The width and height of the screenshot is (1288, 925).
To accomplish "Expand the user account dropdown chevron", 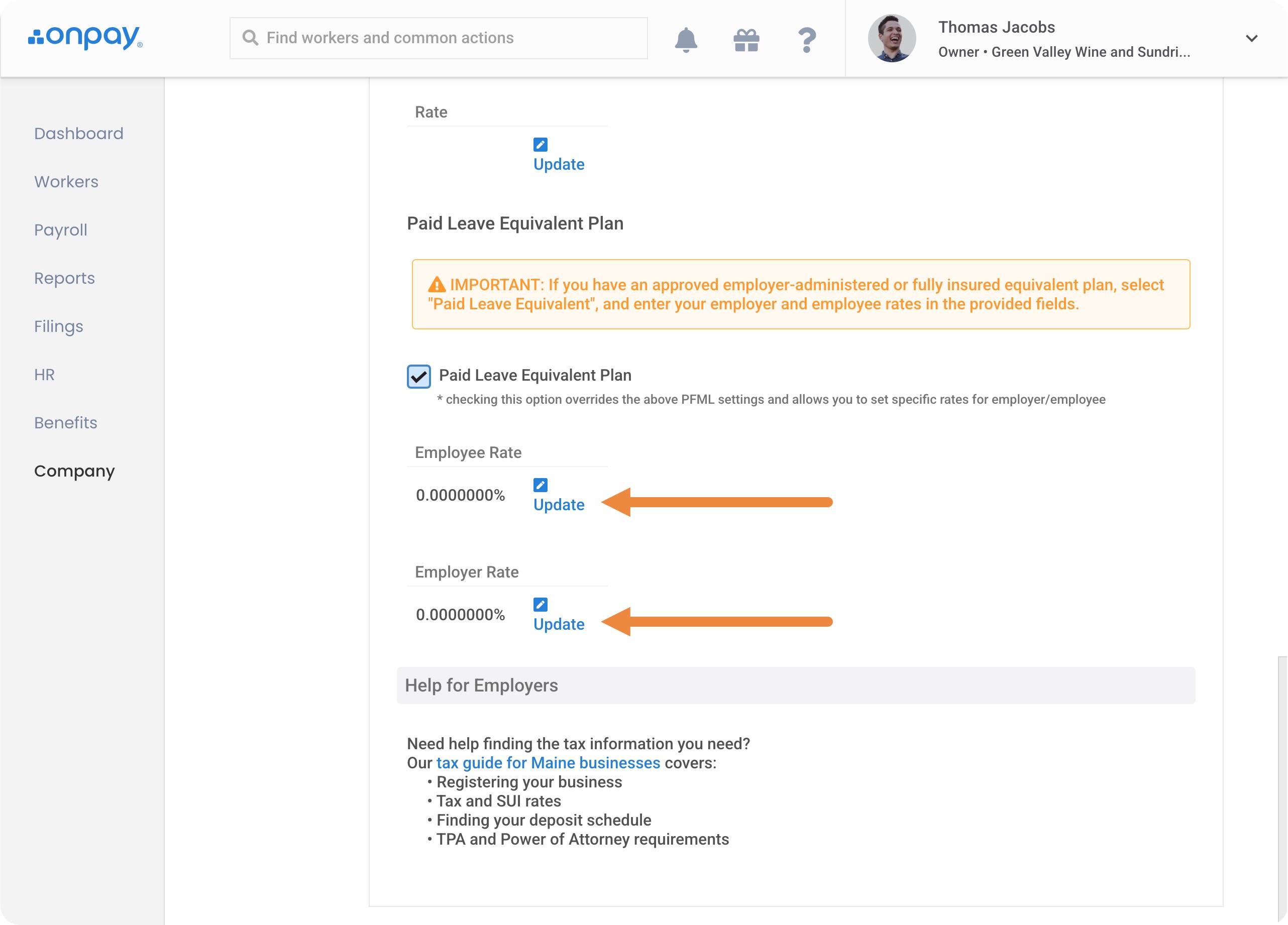I will tap(1251, 39).
